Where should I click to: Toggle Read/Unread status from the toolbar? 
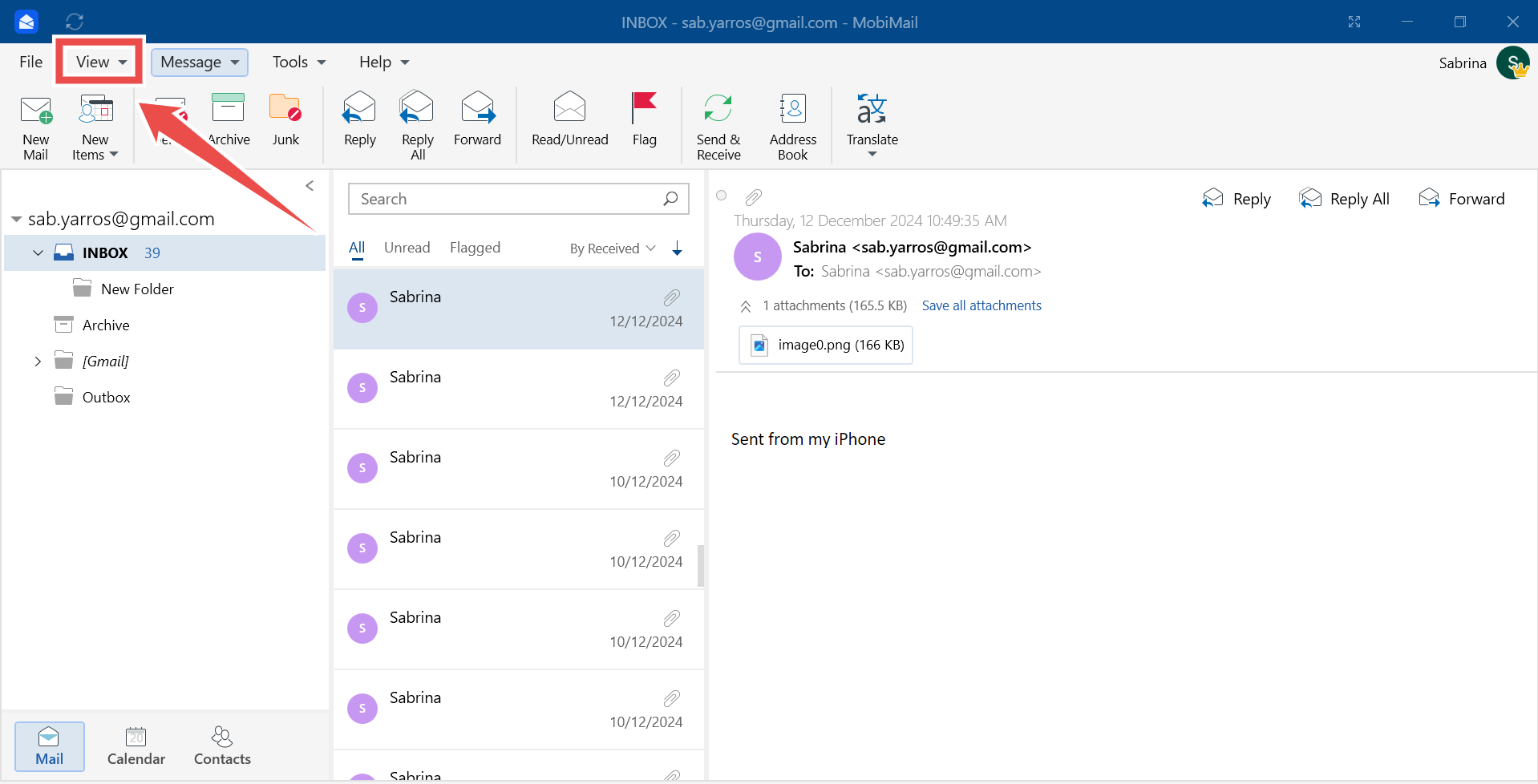point(570,120)
